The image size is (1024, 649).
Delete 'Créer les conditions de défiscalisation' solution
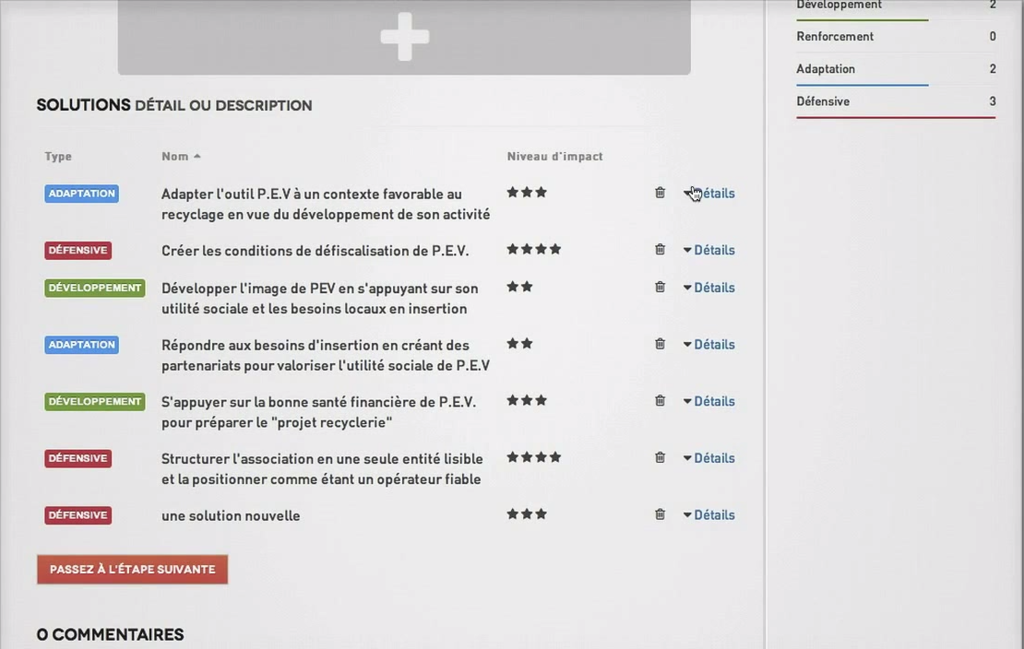660,249
